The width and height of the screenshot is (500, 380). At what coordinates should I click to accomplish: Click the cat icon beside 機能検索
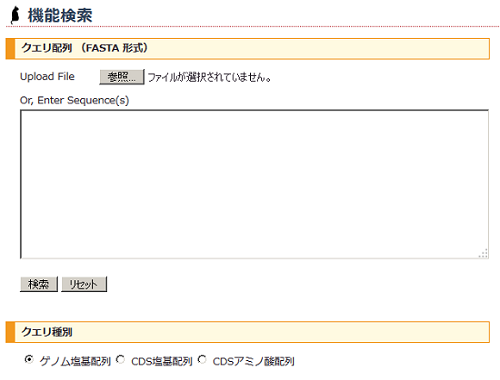point(15,15)
